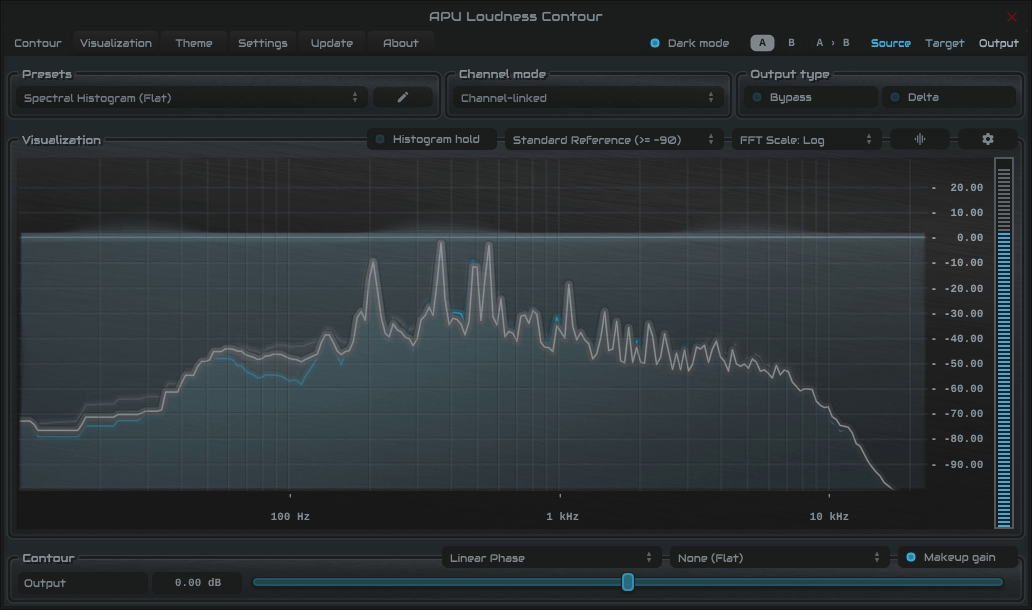The width and height of the screenshot is (1032, 610).
Task: Copy A to B with A > B button
Action: point(833,43)
